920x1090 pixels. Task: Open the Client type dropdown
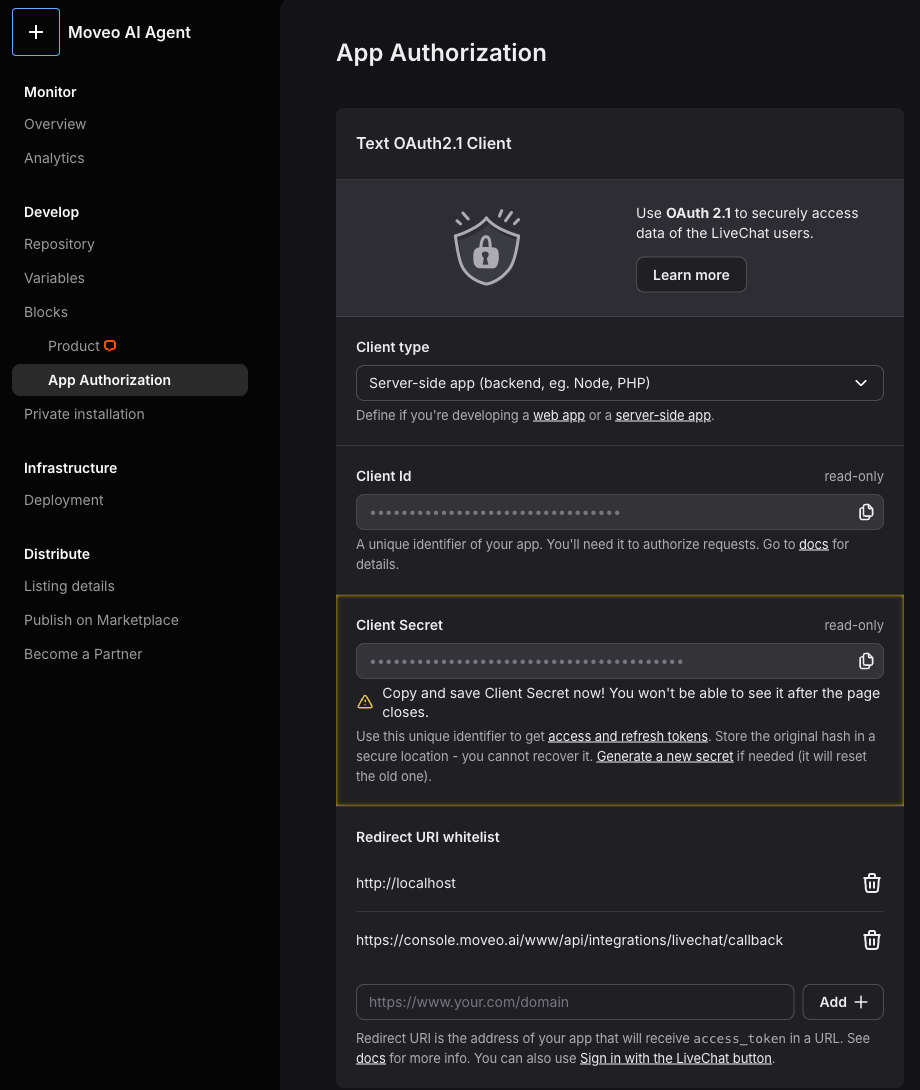[x=620, y=383]
